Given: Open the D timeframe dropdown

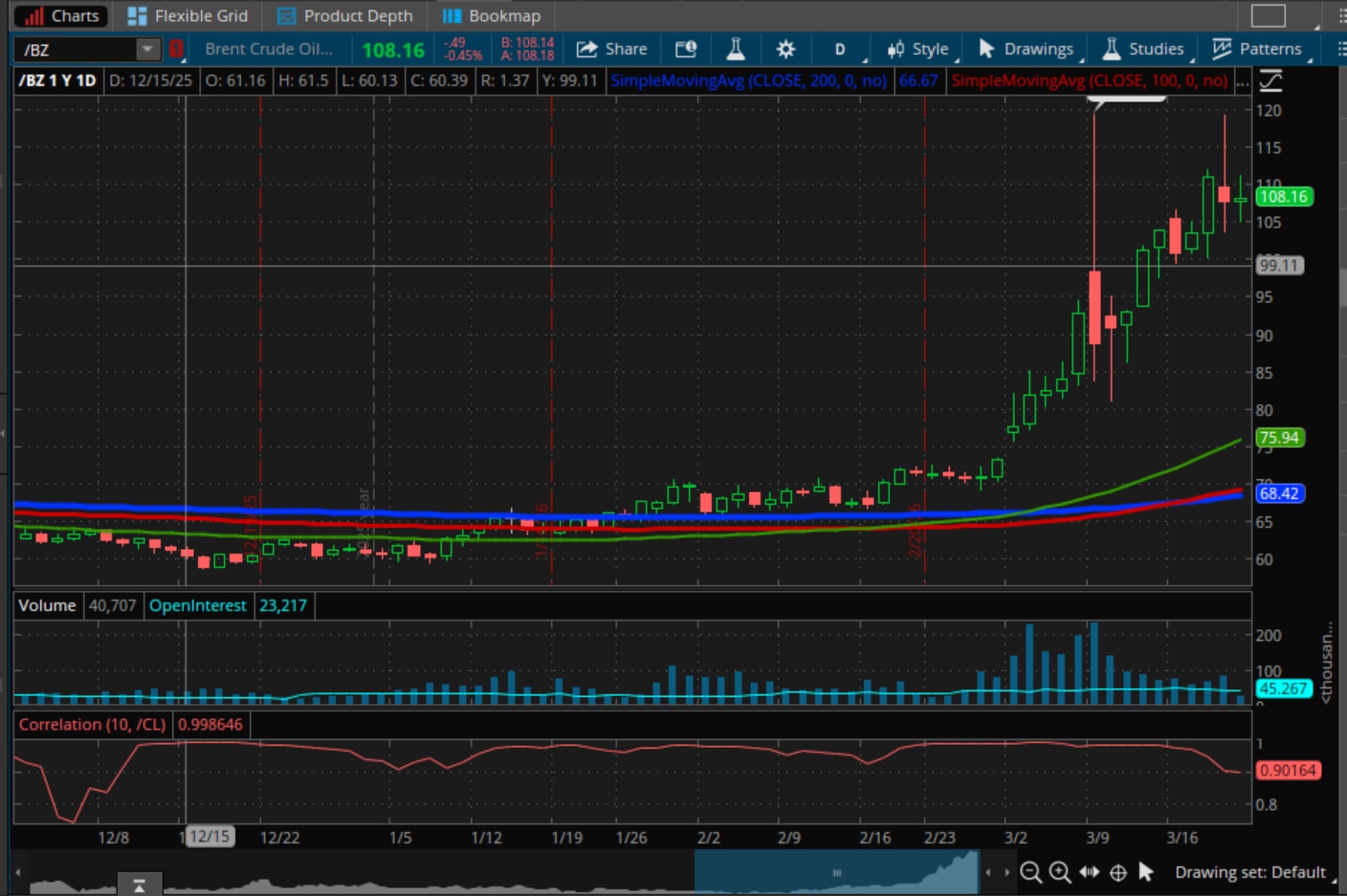Looking at the screenshot, I should (839, 49).
